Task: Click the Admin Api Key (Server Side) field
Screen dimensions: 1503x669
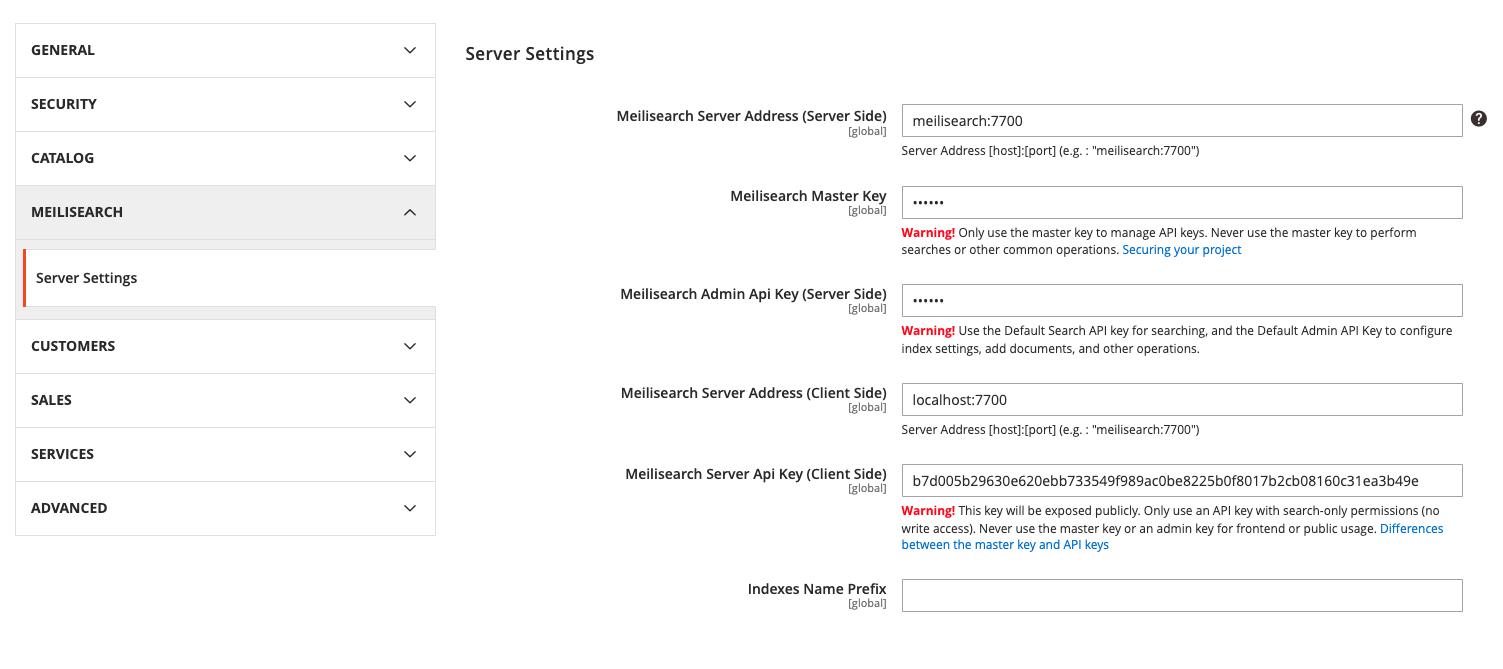Action: tap(1182, 300)
